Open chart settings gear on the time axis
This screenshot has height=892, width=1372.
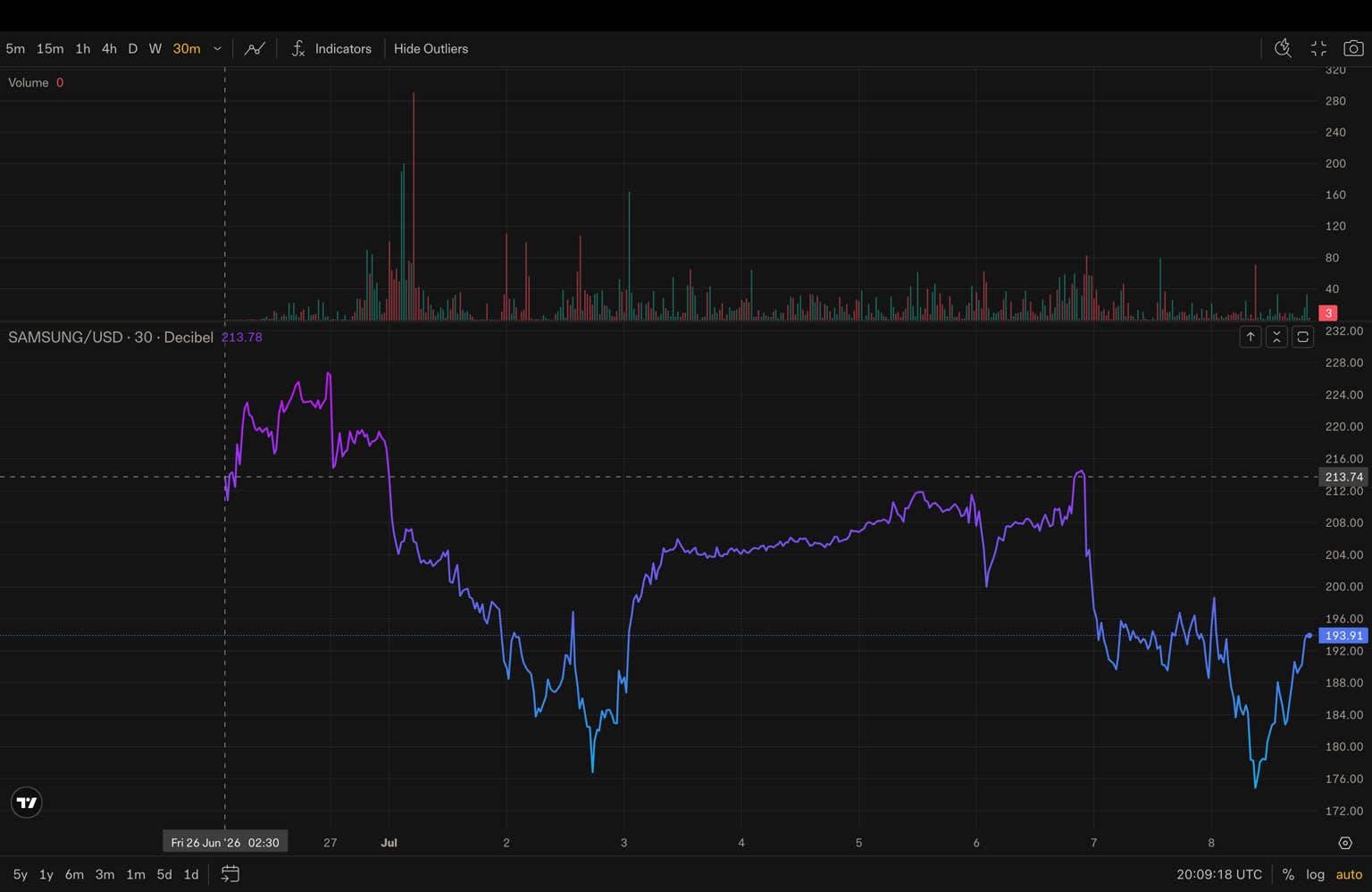[1345, 843]
